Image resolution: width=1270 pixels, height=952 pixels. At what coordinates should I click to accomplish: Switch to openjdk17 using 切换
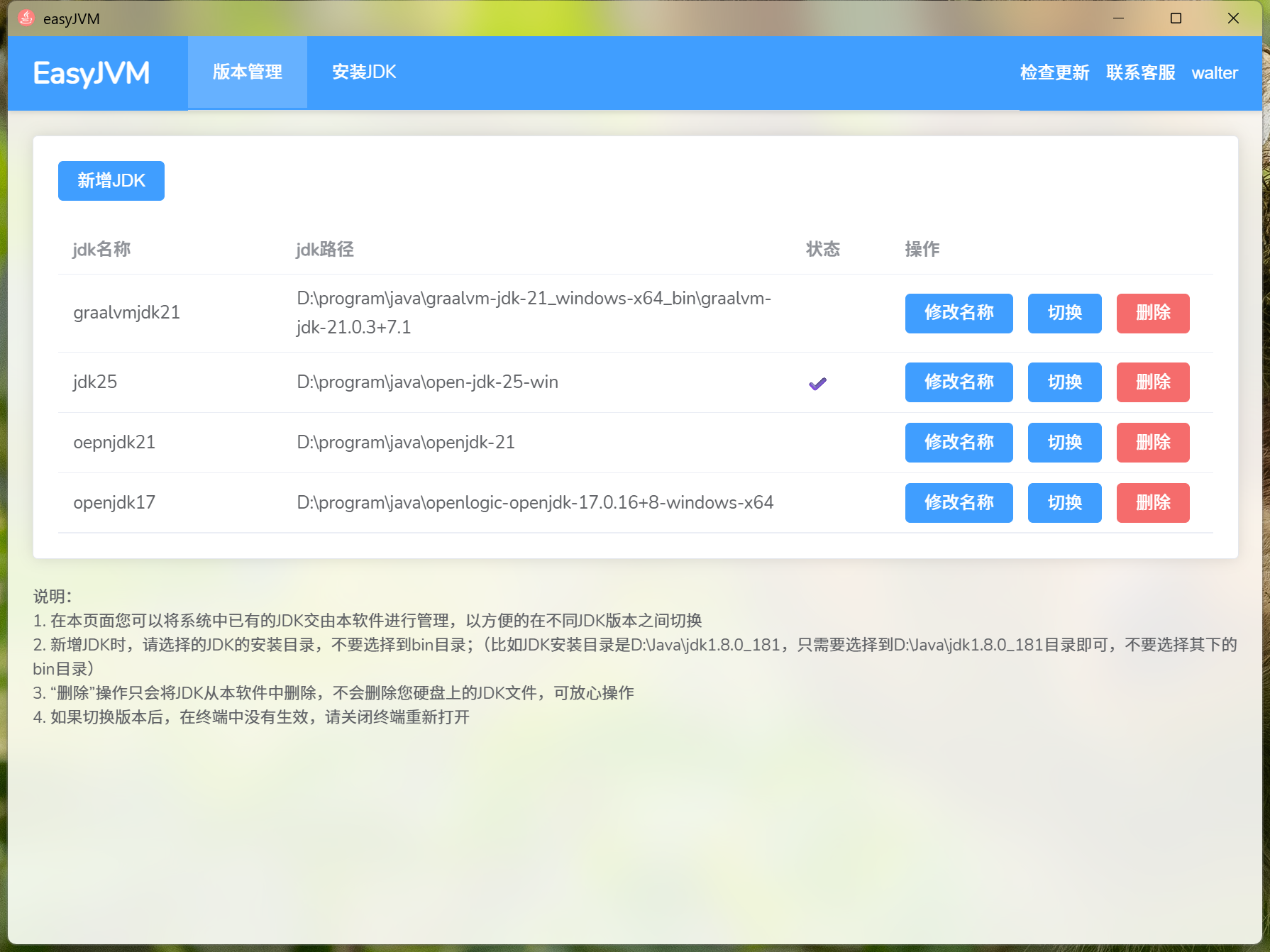click(1064, 502)
